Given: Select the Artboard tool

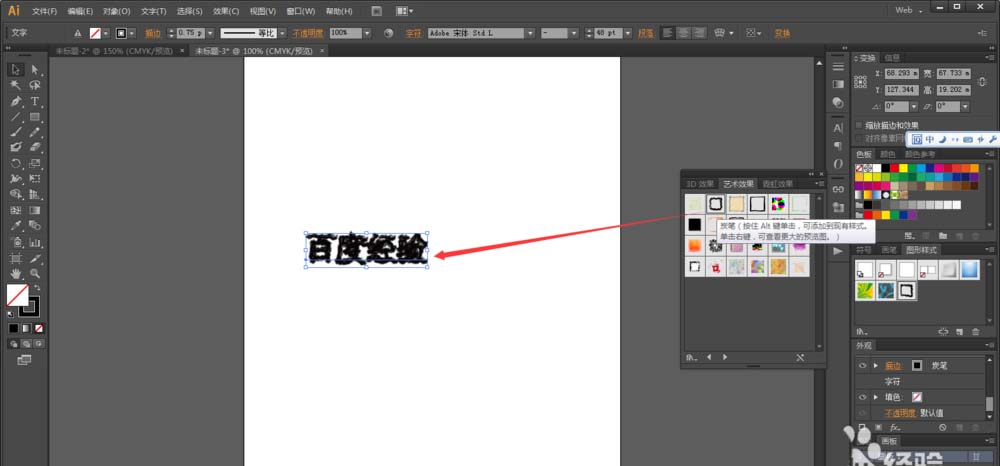Looking at the screenshot, I should coord(17,258).
